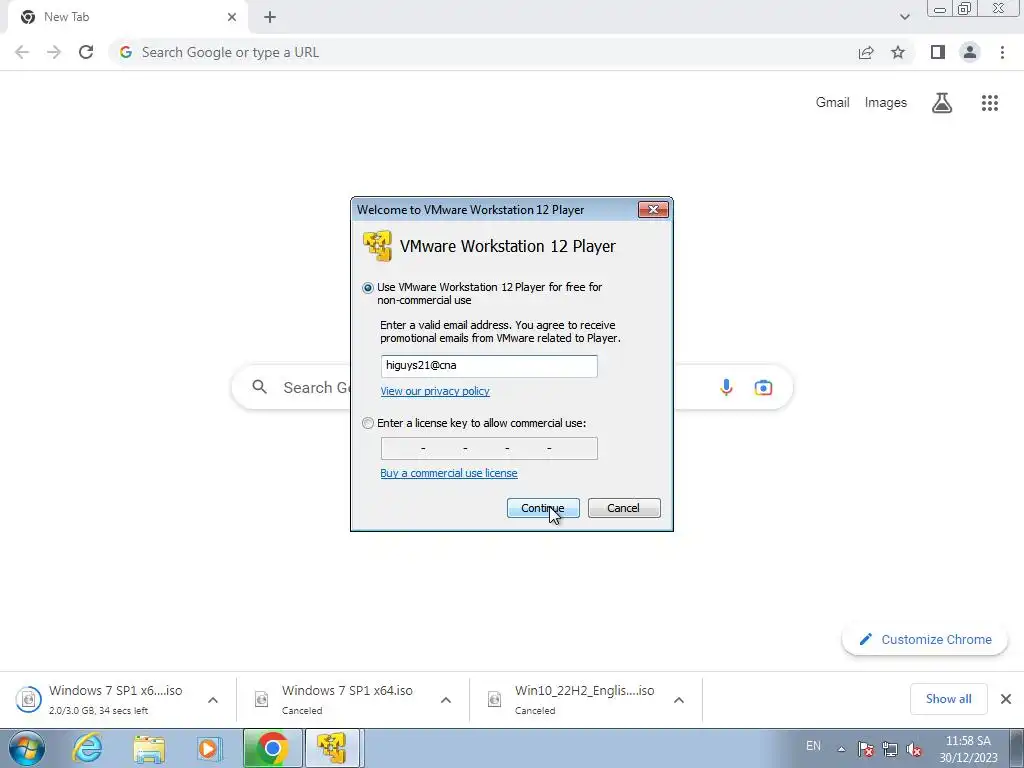Open Action Center flag icon

tap(866, 749)
